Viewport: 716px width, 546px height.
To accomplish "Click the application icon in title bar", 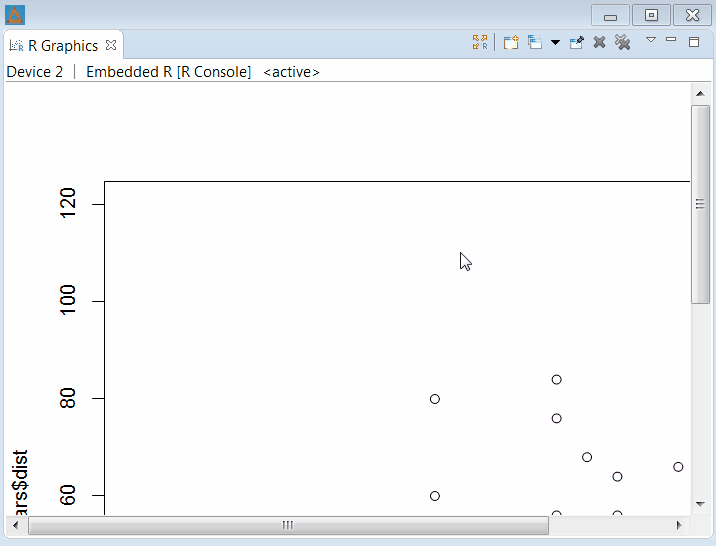I will (x=15, y=16).
